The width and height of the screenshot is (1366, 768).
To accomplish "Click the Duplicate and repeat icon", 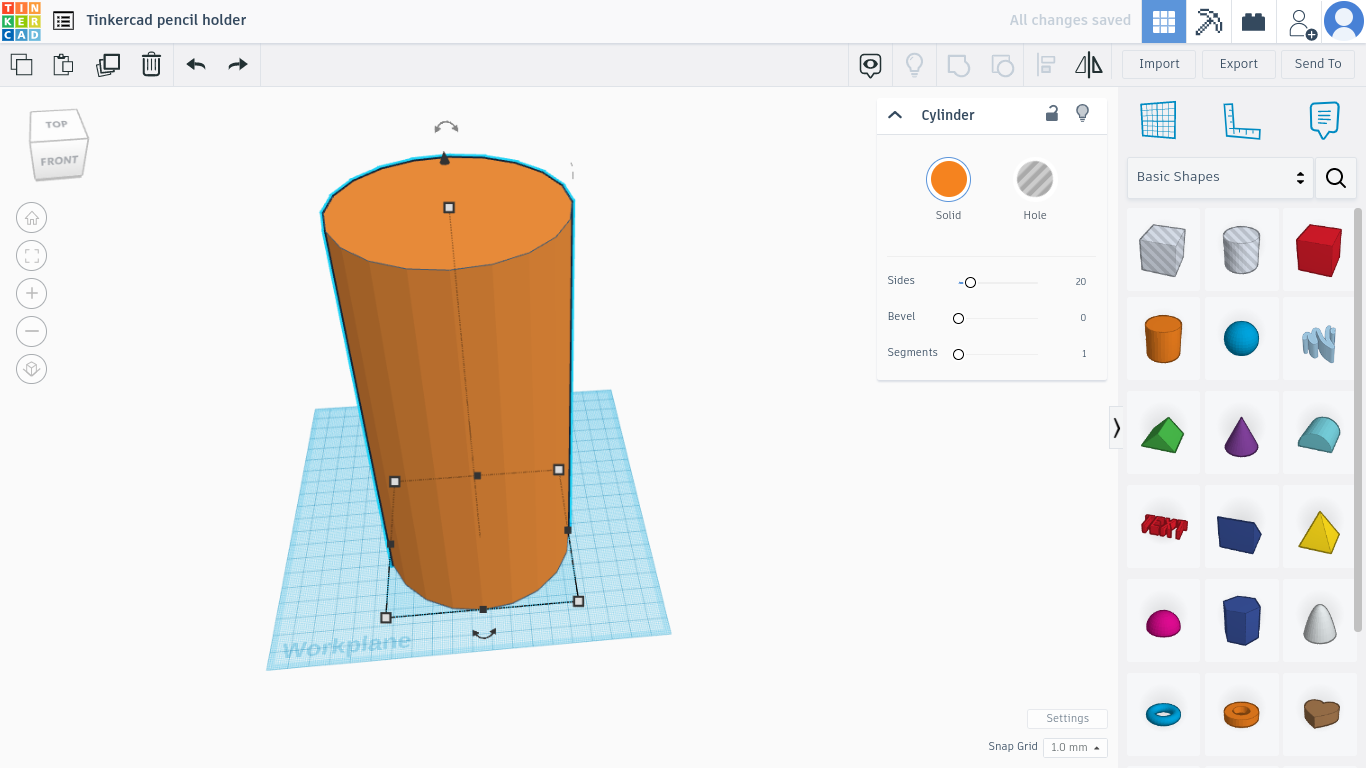I will click(x=108, y=65).
